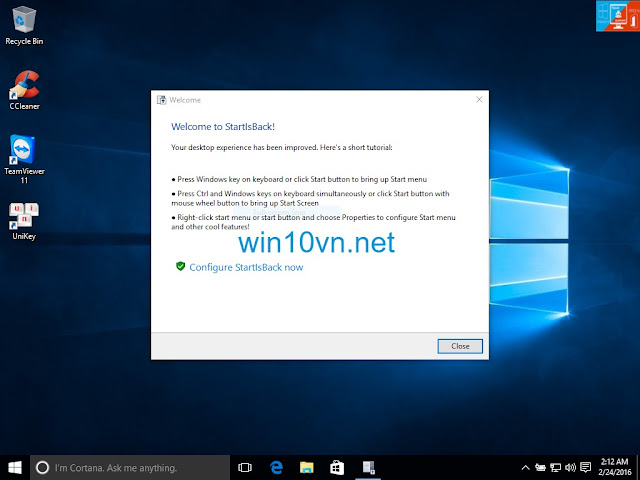
Task: Select the UniKey desktop shortcut
Action: tap(24, 221)
